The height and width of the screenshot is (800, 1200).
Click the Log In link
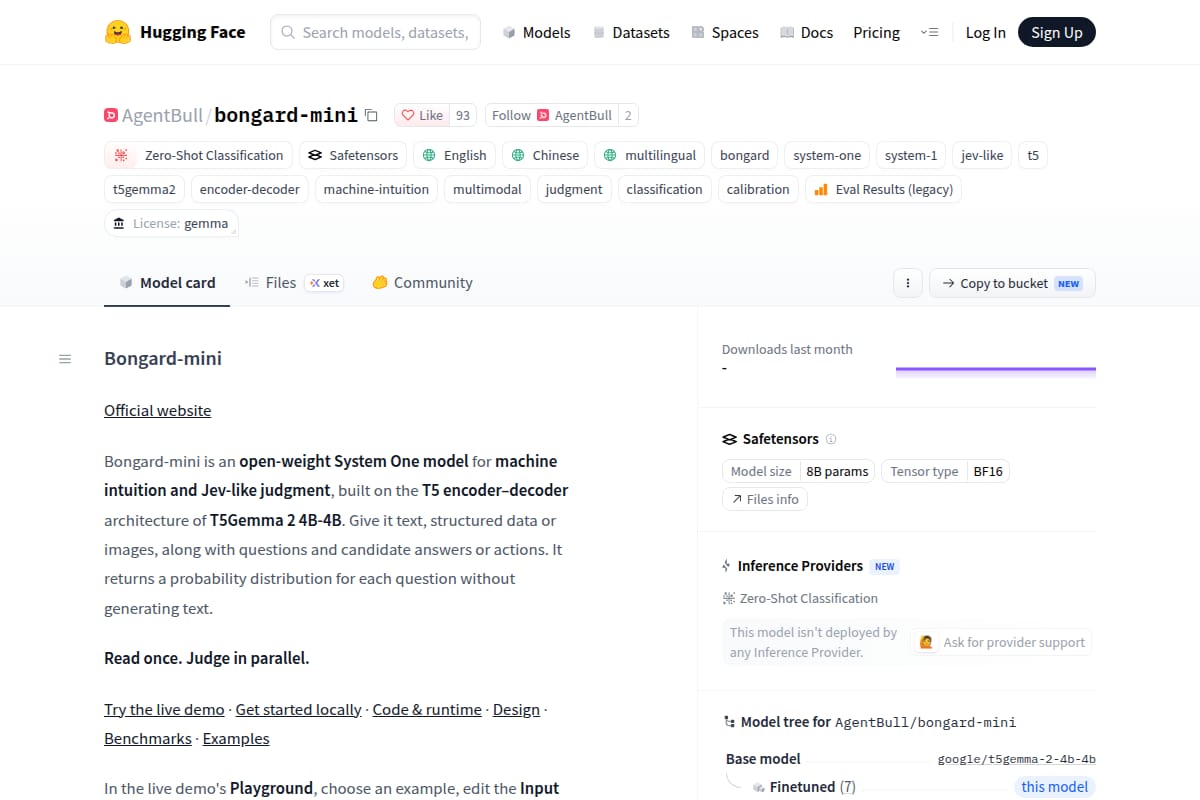pos(986,32)
